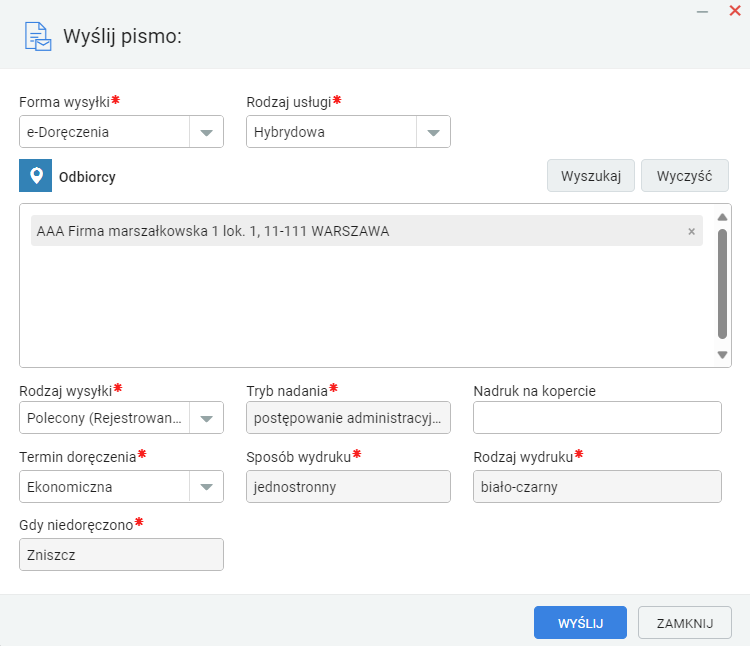The height and width of the screenshot is (646, 750).
Task: Click the ZAMKNIJ button
Action: pyautogui.click(x=684, y=623)
